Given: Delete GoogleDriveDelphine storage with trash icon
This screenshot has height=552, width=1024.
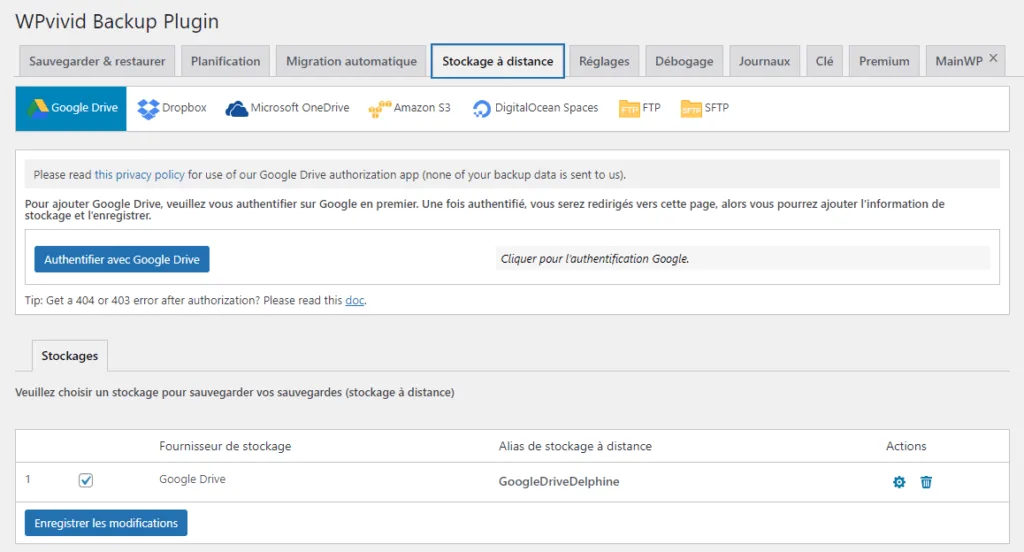Looking at the screenshot, I should [926, 482].
